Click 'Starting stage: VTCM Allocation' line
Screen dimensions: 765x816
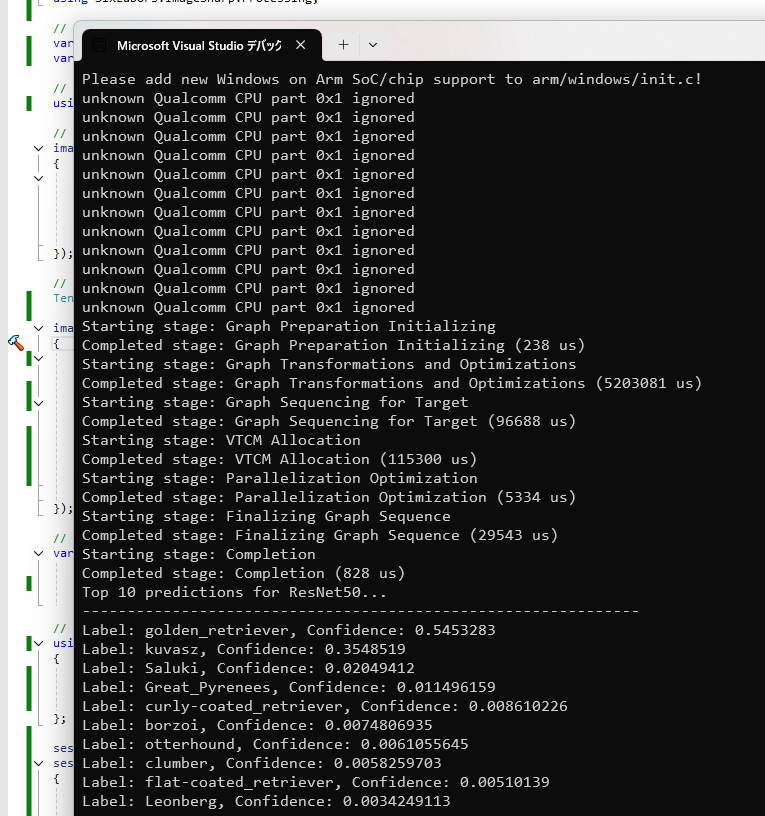221,440
